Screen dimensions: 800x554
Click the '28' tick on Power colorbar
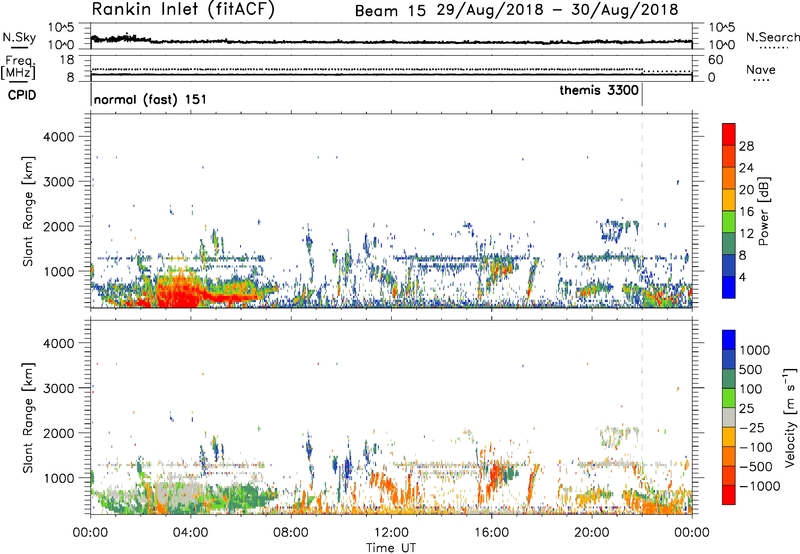click(746, 146)
